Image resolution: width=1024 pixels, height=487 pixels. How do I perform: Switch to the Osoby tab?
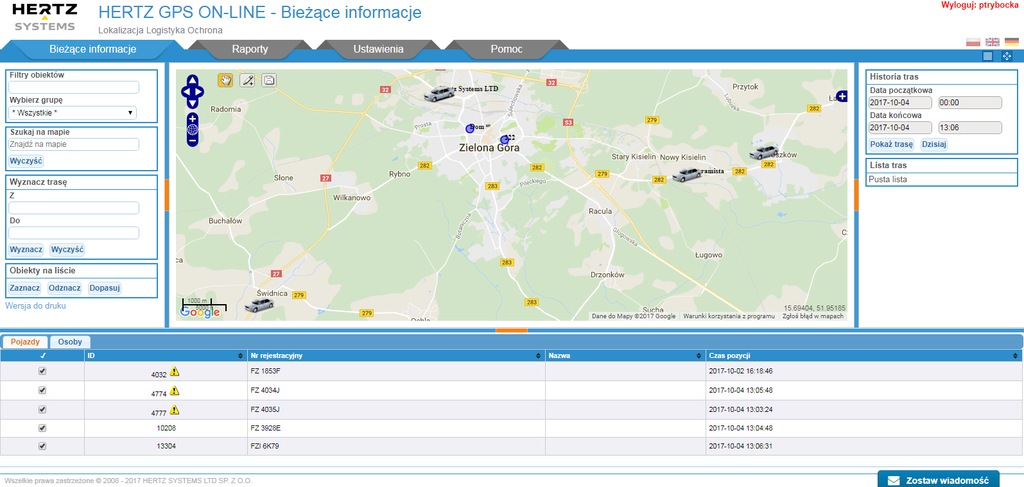70,341
